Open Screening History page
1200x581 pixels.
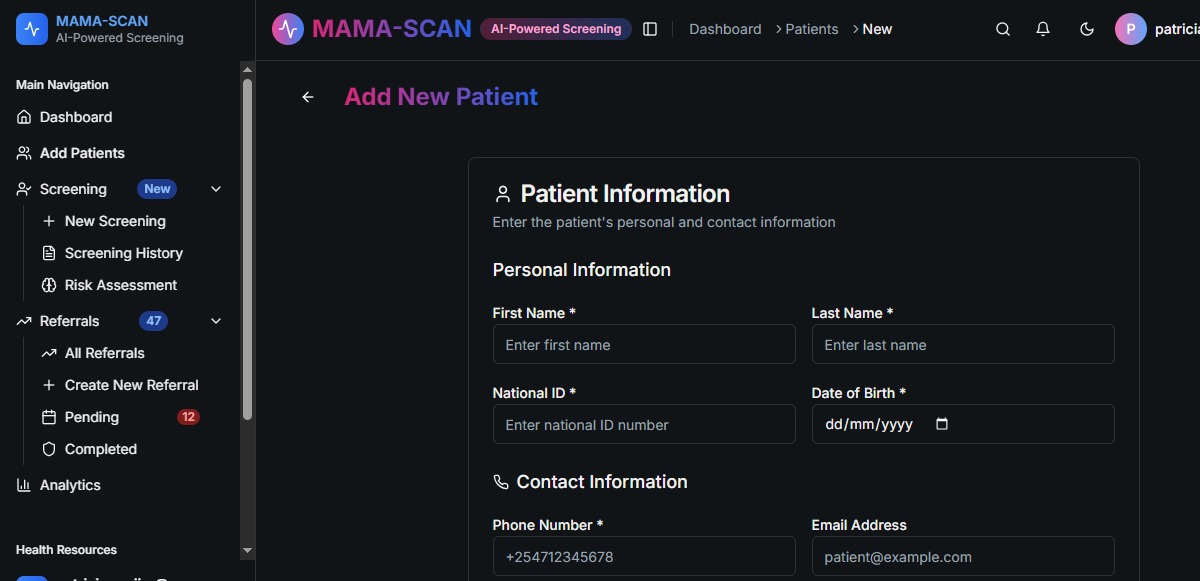point(123,253)
